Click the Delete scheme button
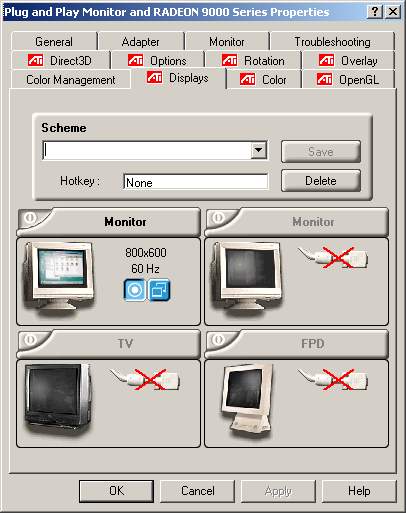406x513 pixels. coord(321,181)
